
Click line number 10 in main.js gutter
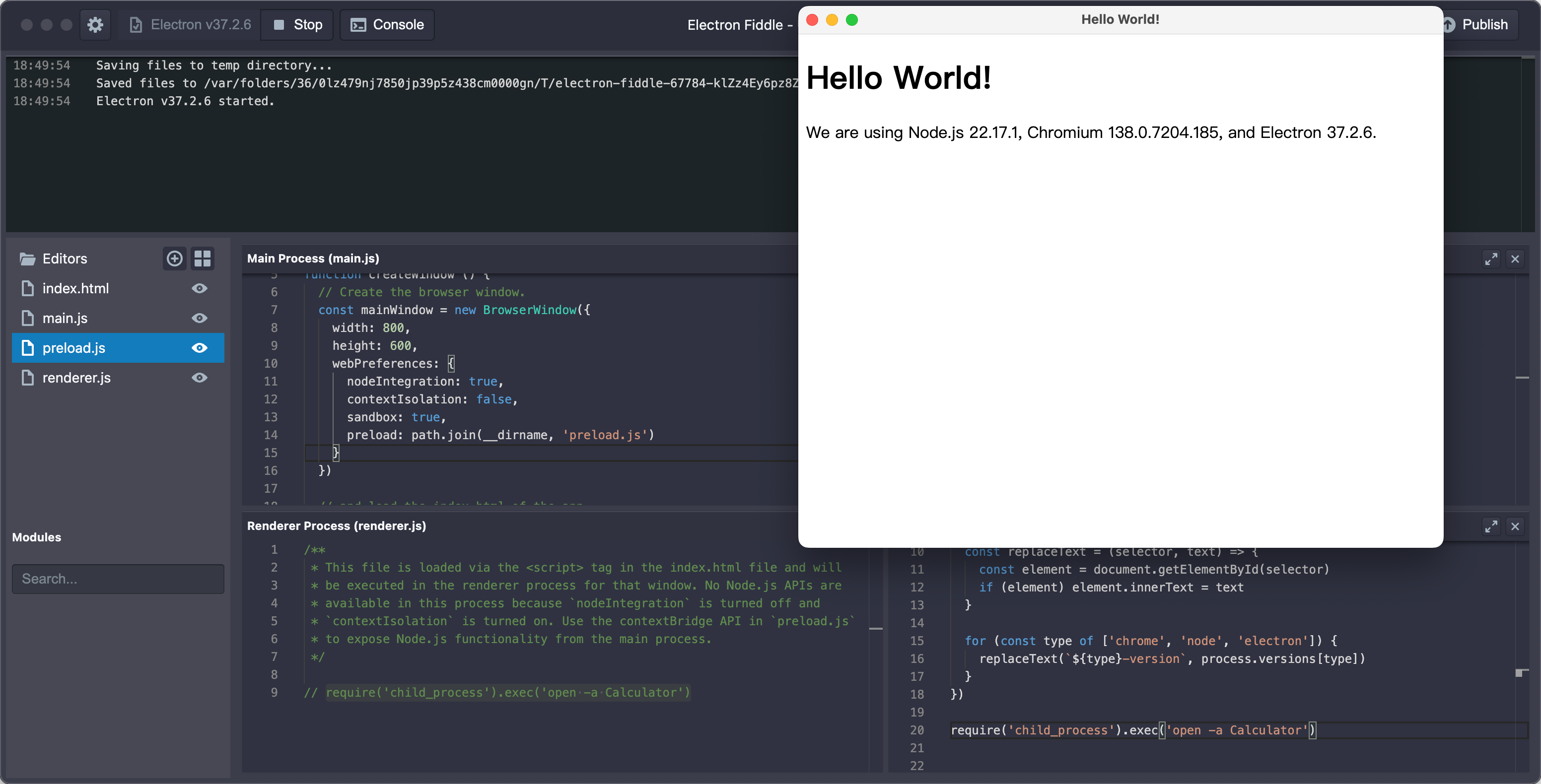coord(271,364)
